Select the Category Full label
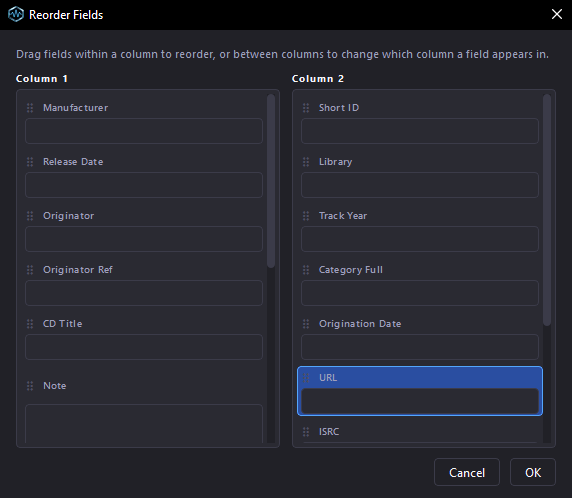 (351, 270)
